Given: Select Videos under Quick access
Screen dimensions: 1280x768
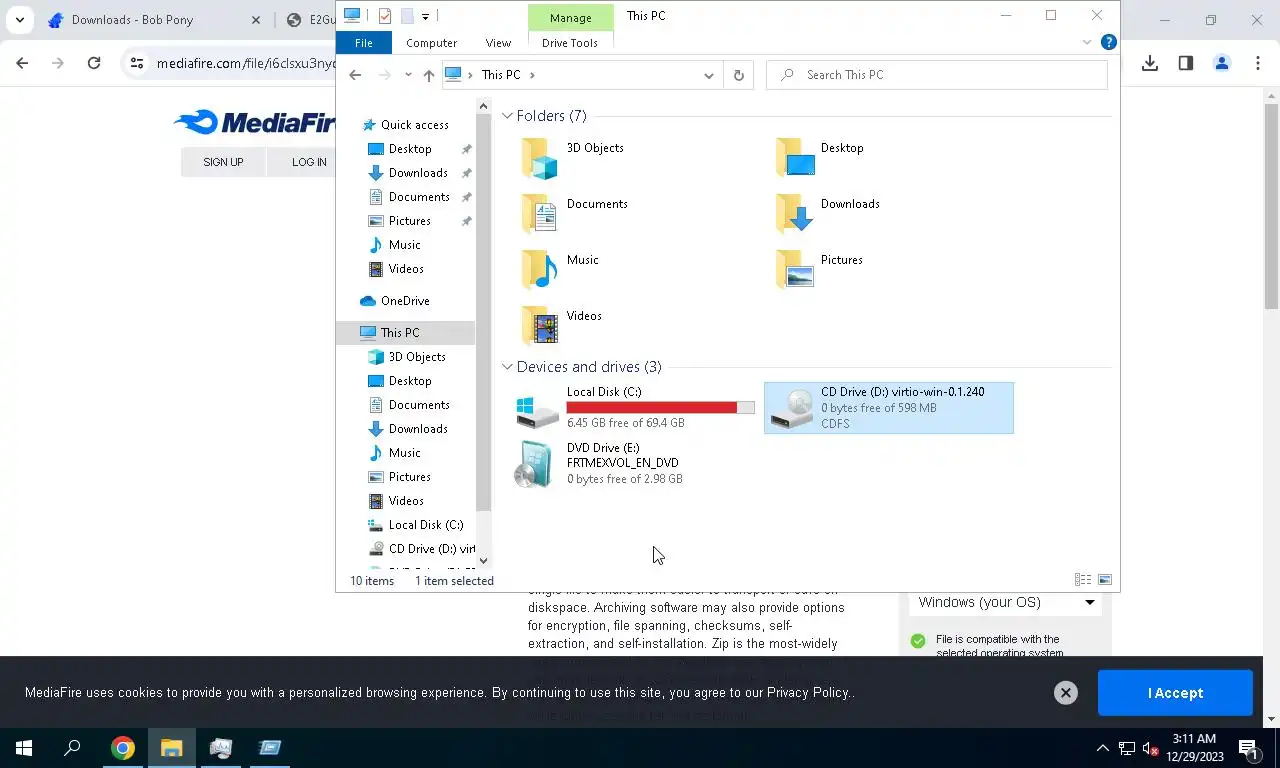Looking at the screenshot, I should pyautogui.click(x=406, y=269).
